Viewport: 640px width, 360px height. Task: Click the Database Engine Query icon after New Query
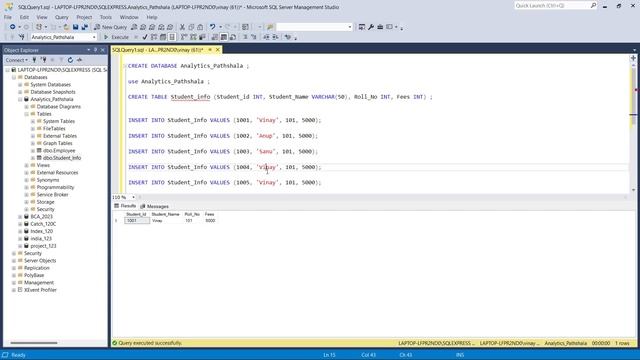[x=134, y=27]
